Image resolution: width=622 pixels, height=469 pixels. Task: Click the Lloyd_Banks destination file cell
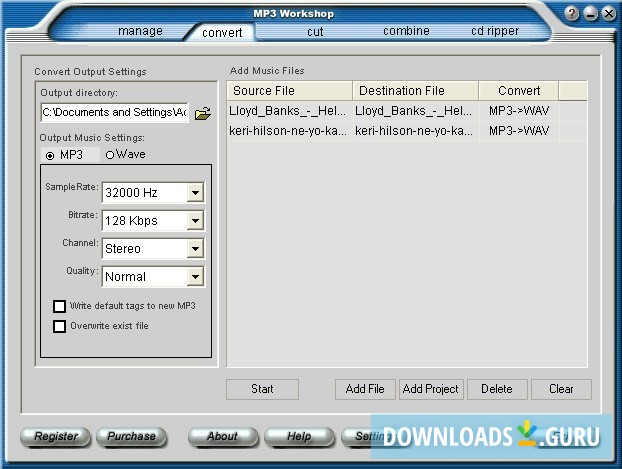[414, 111]
